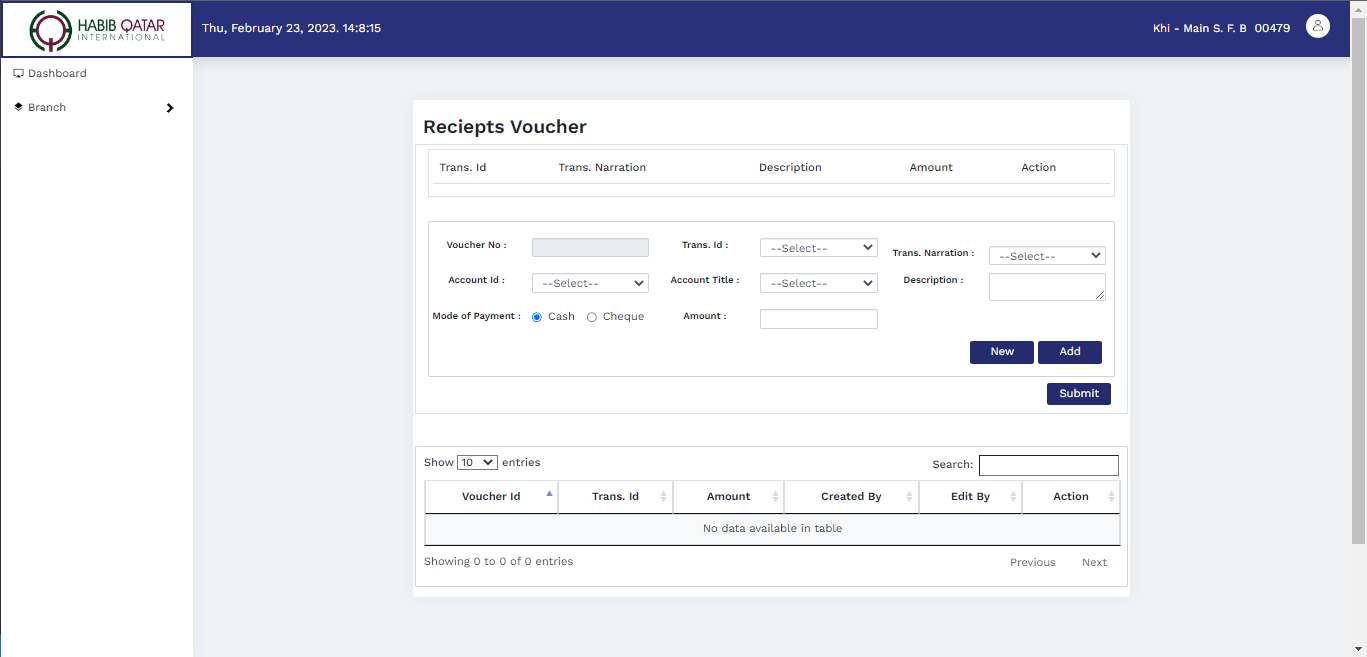This screenshot has height=657, width=1367.
Task: Sort table by Created By column
Action: 850,496
